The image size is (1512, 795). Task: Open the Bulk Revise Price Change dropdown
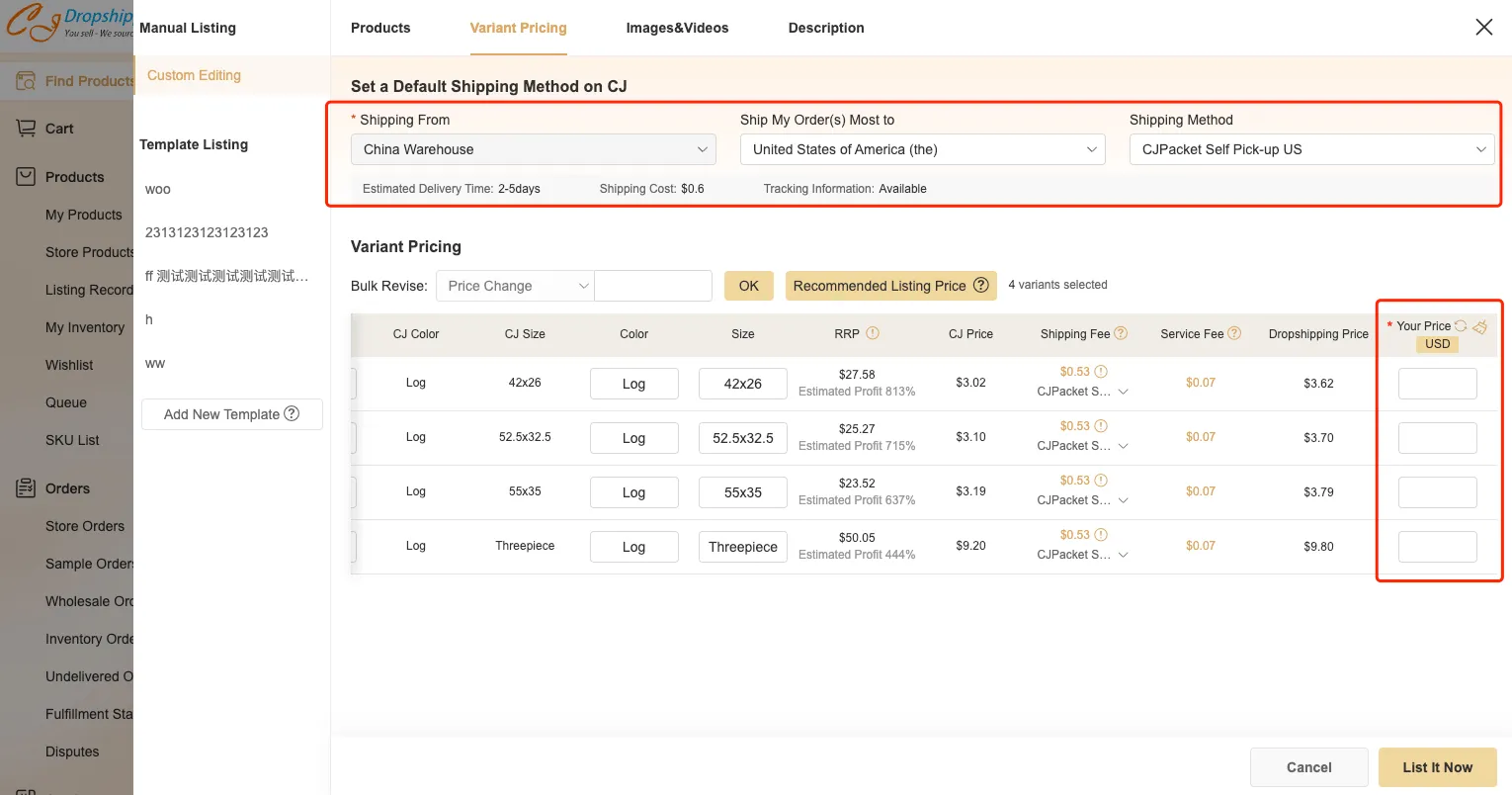(514, 286)
